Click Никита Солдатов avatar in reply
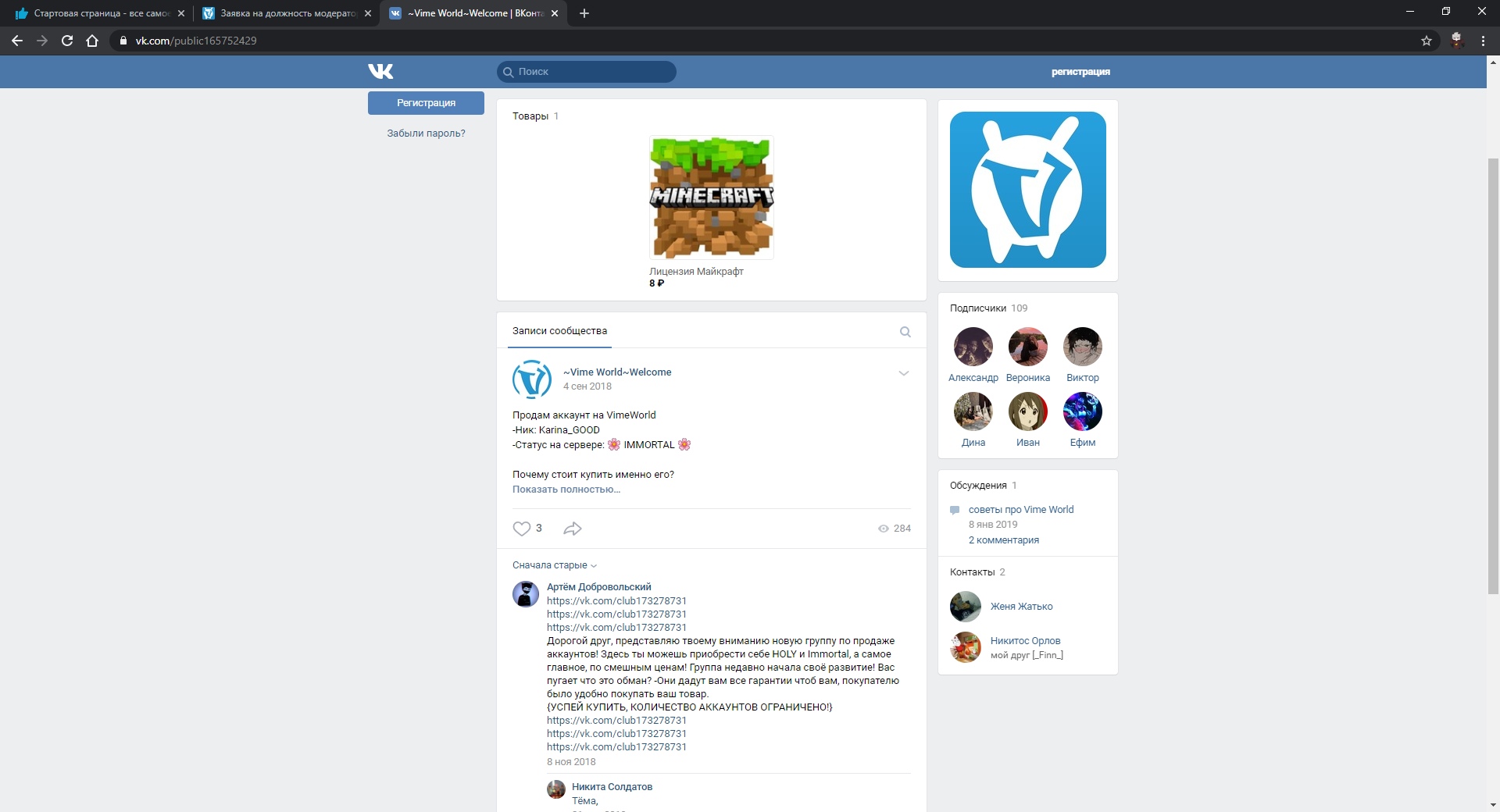Image resolution: width=1500 pixels, height=812 pixels. tap(556, 789)
